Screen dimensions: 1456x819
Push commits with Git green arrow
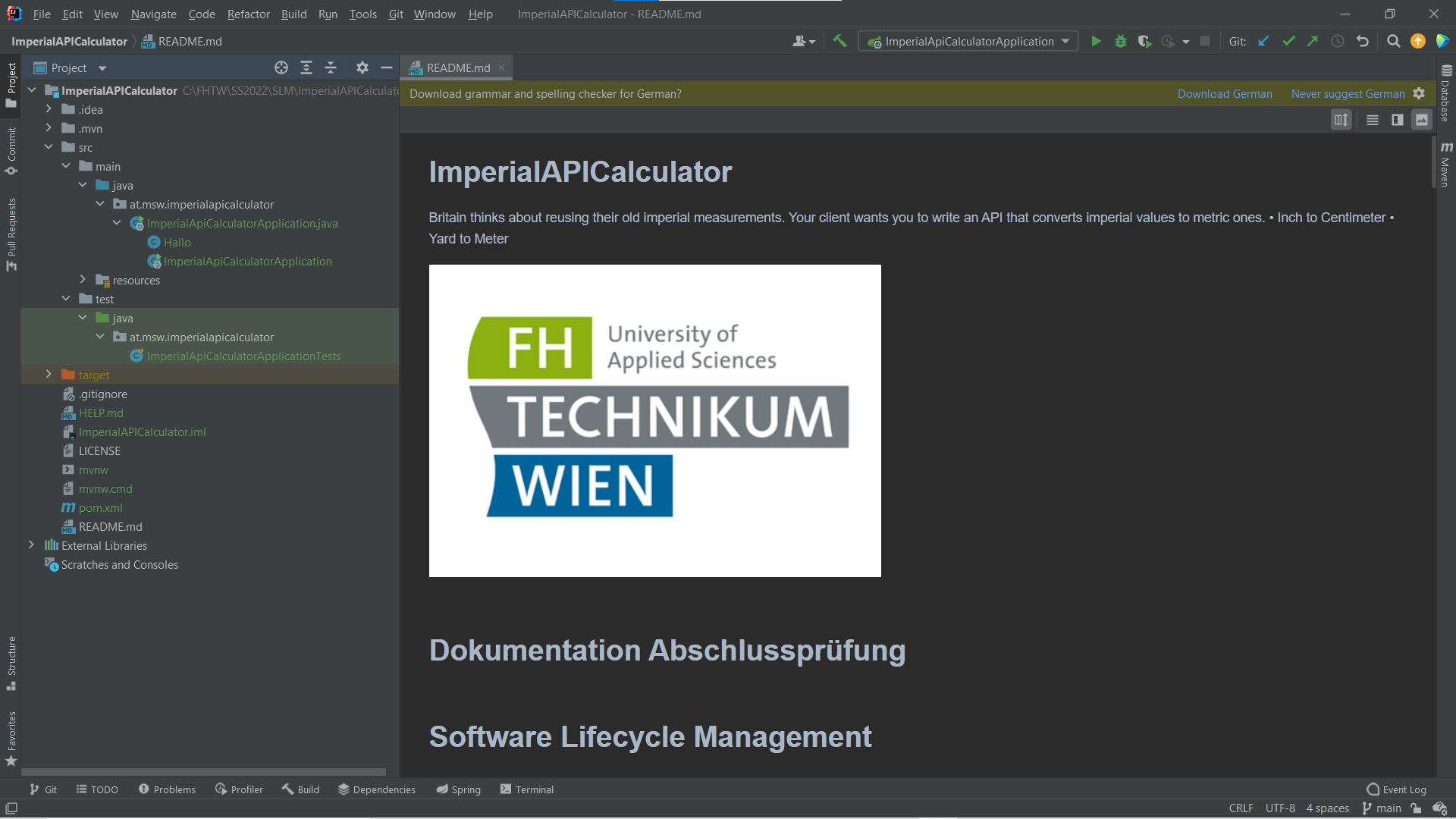pyautogui.click(x=1313, y=42)
